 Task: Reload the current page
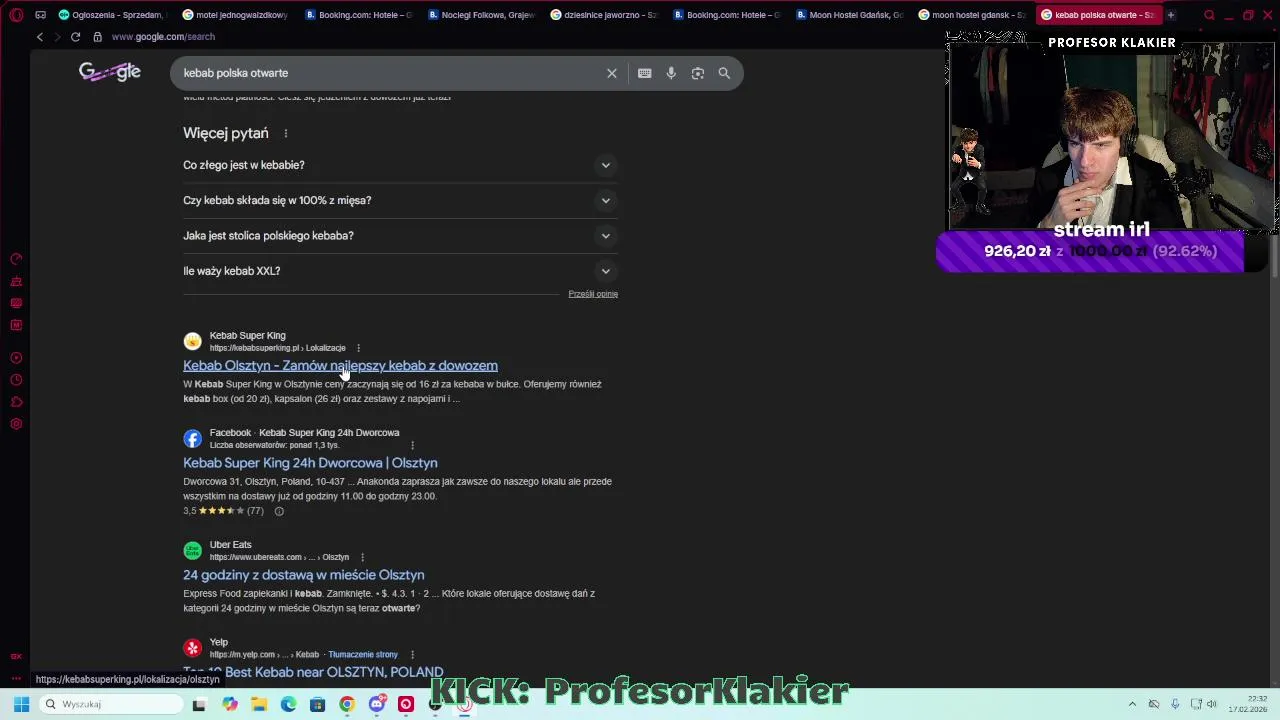click(75, 37)
